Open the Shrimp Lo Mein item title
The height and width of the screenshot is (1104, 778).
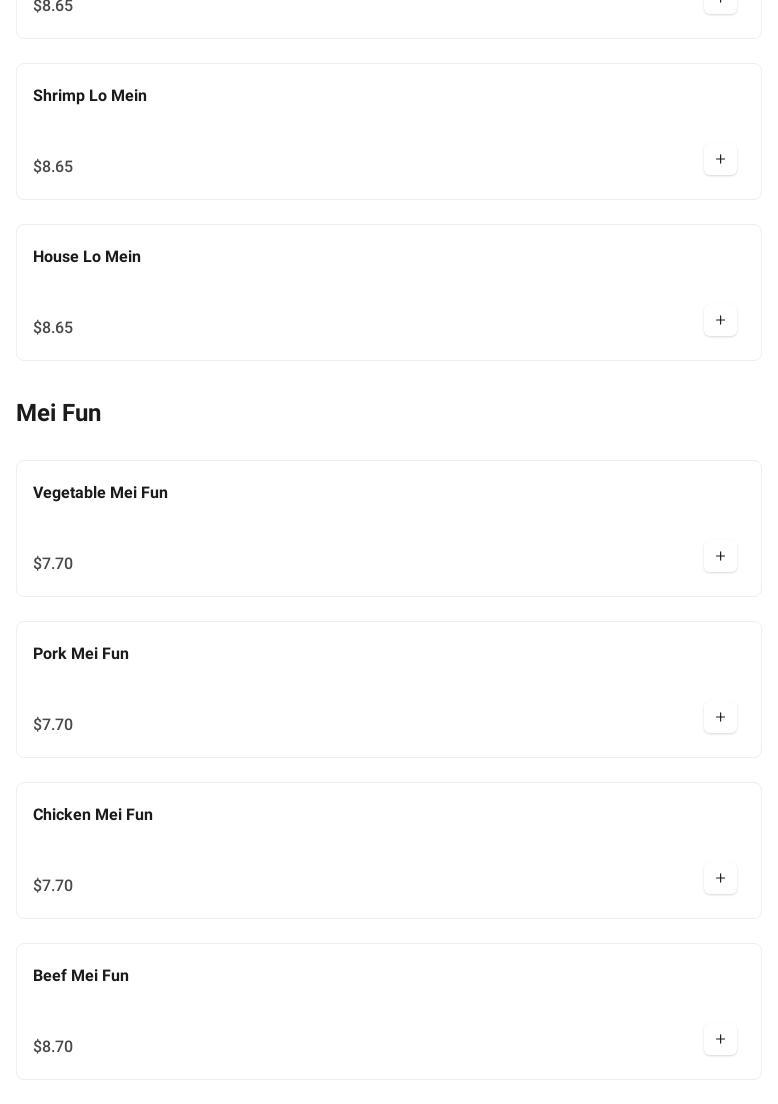tap(90, 96)
